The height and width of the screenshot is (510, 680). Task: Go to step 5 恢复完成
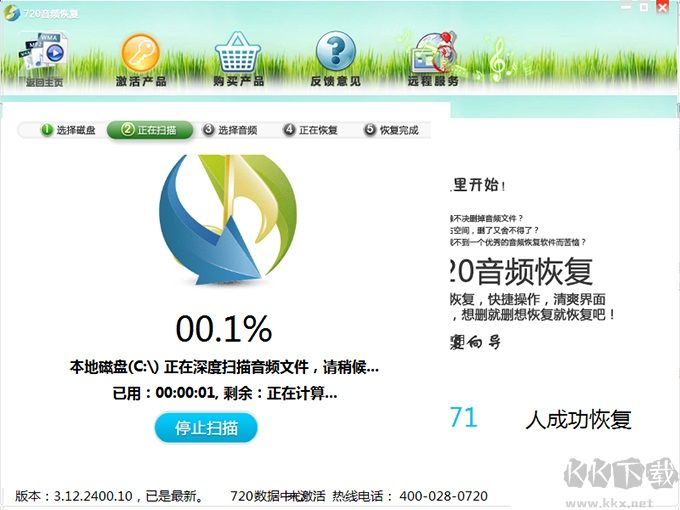pos(391,130)
